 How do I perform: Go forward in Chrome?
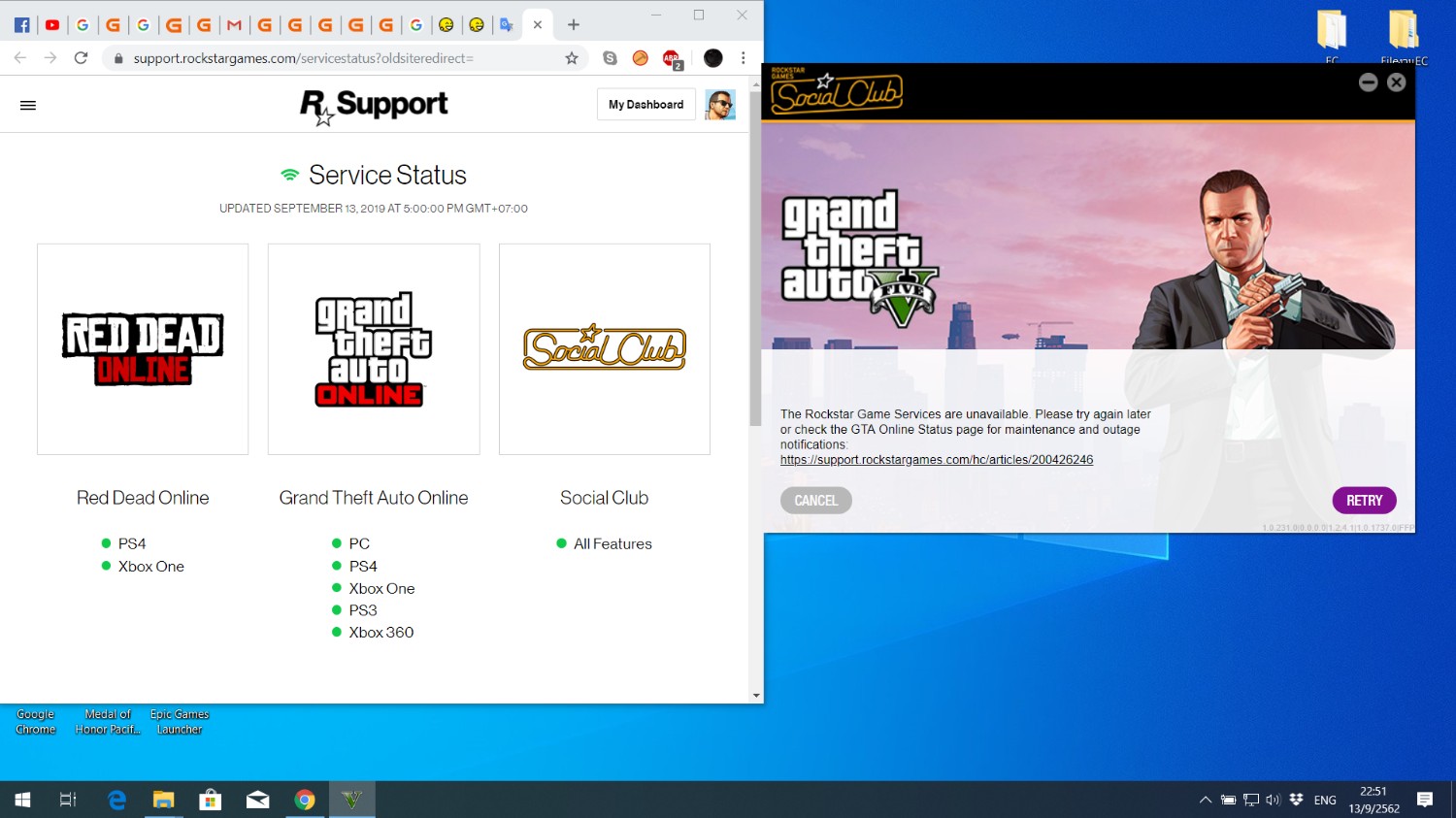pos(50,58)
